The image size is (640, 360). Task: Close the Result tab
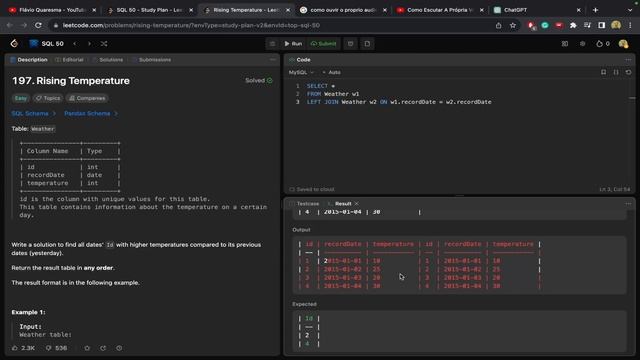coord(357,203)
